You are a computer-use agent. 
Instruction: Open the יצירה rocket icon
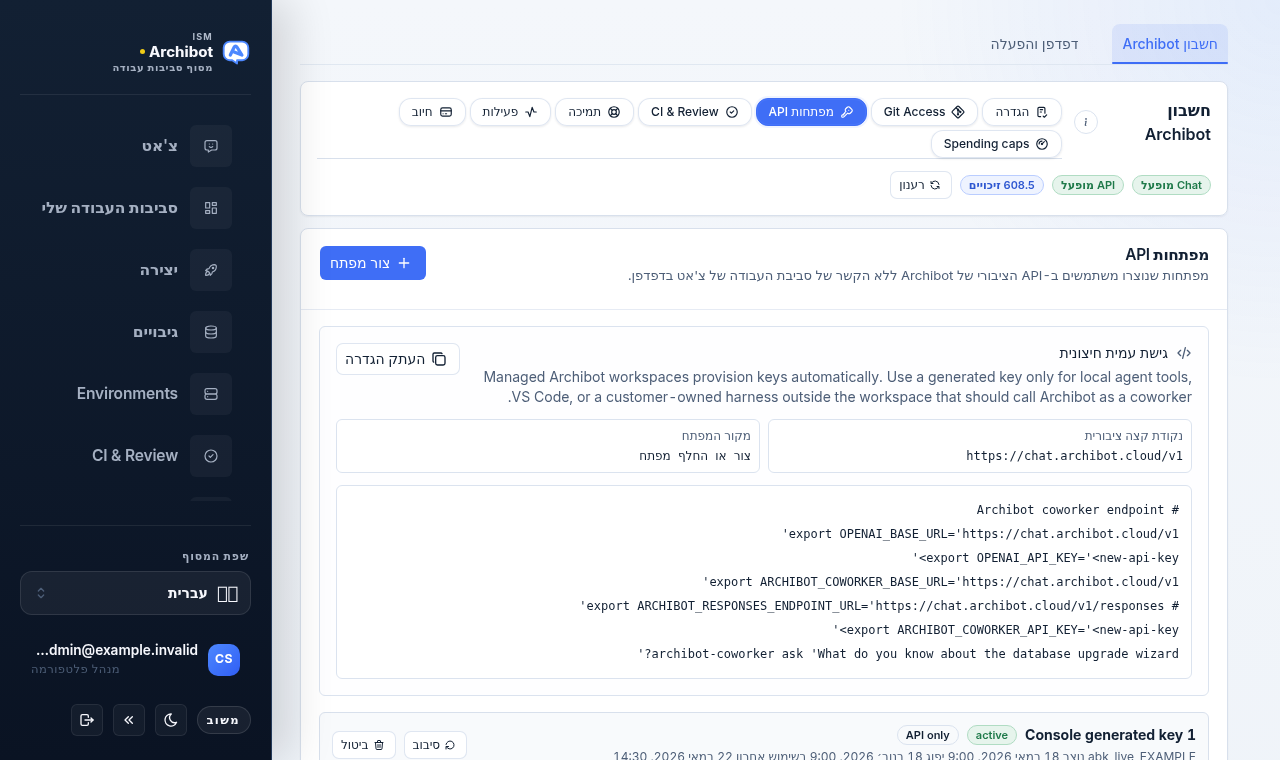point(211,270)
